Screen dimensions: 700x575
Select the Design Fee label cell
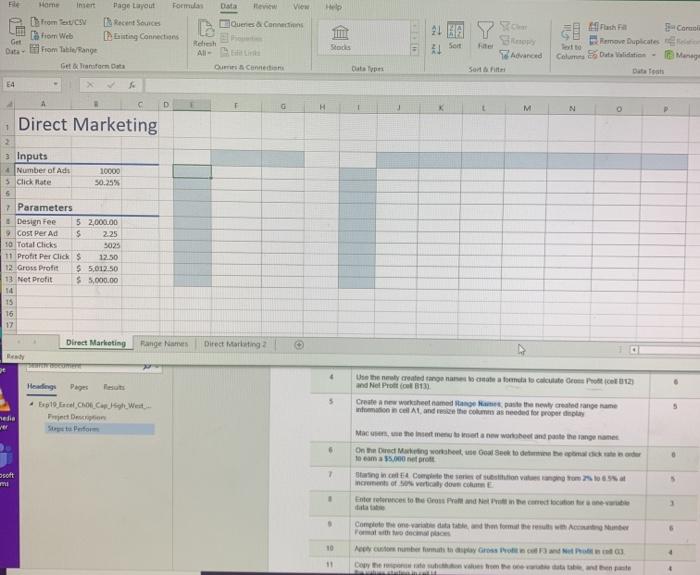44,221
